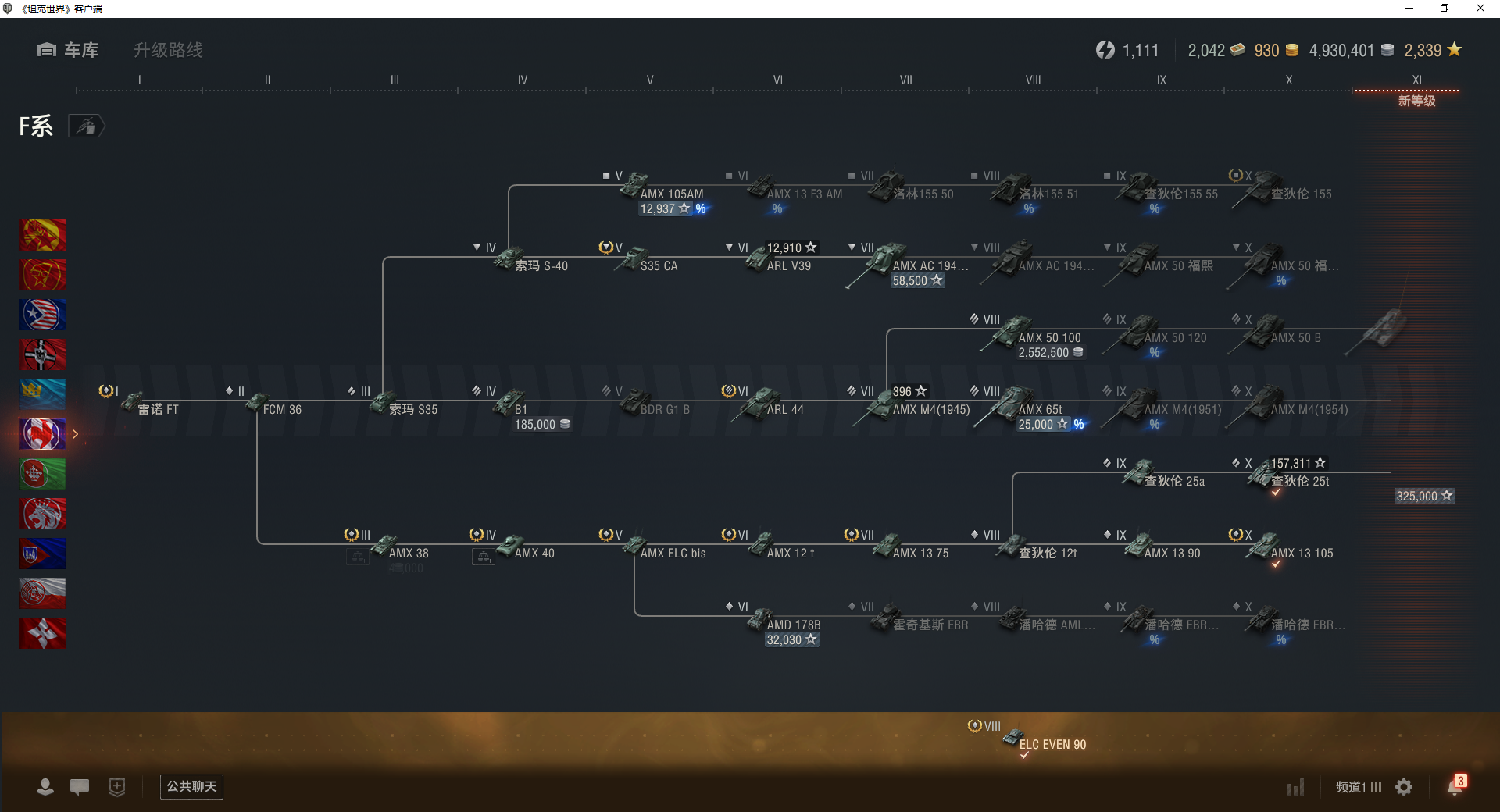Viewport: 1500px width, 812px height.
Task: Click the gold coins balance icon
Action: coord(1292,50)
